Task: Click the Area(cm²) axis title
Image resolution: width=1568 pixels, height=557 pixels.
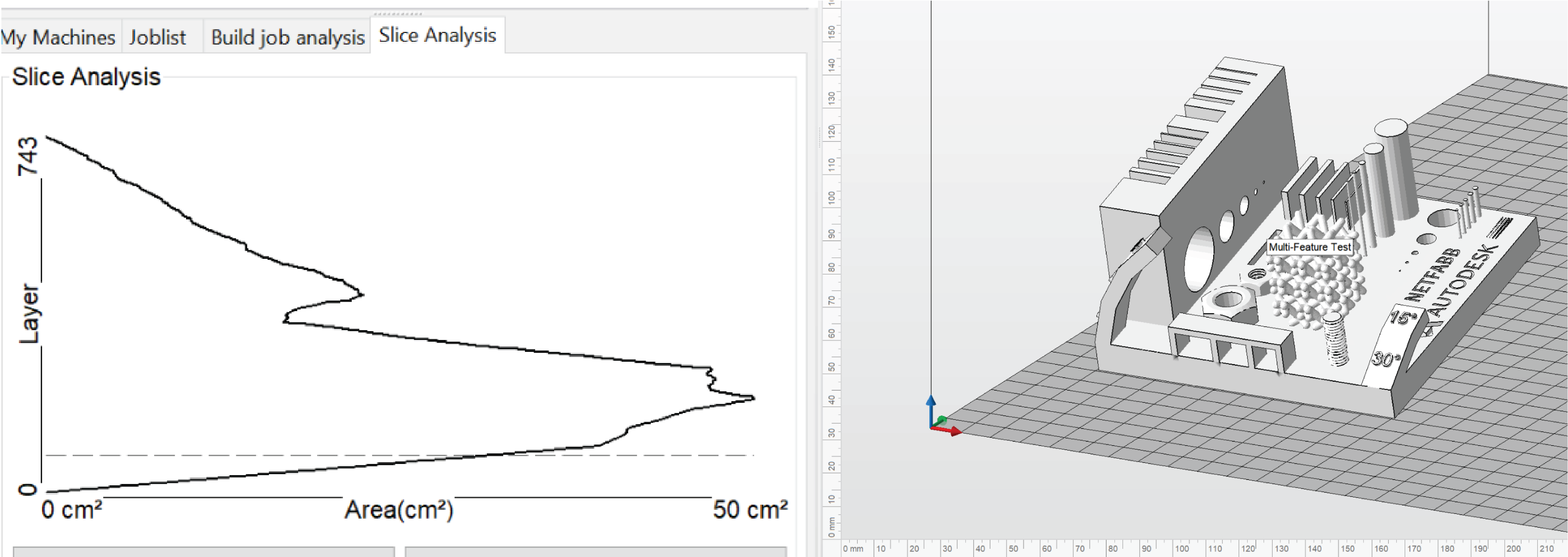Action: 399,509
